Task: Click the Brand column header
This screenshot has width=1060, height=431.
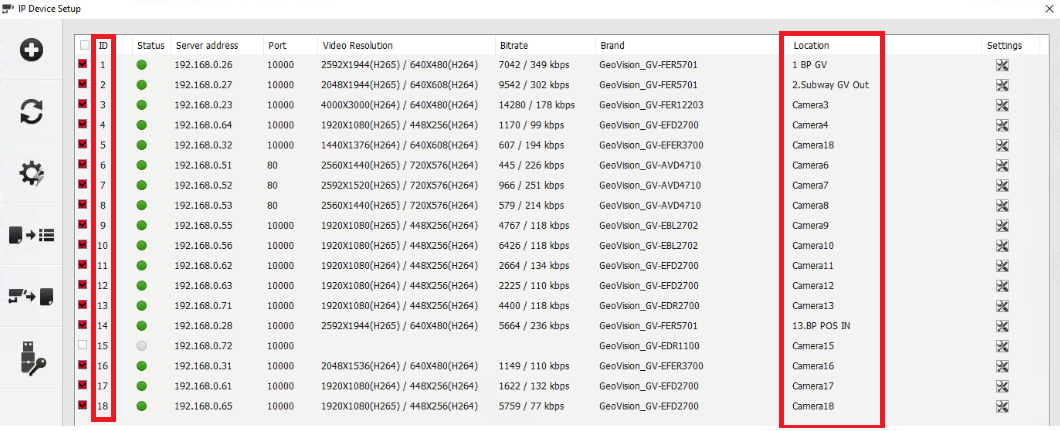Action: (x=612, y=45)
